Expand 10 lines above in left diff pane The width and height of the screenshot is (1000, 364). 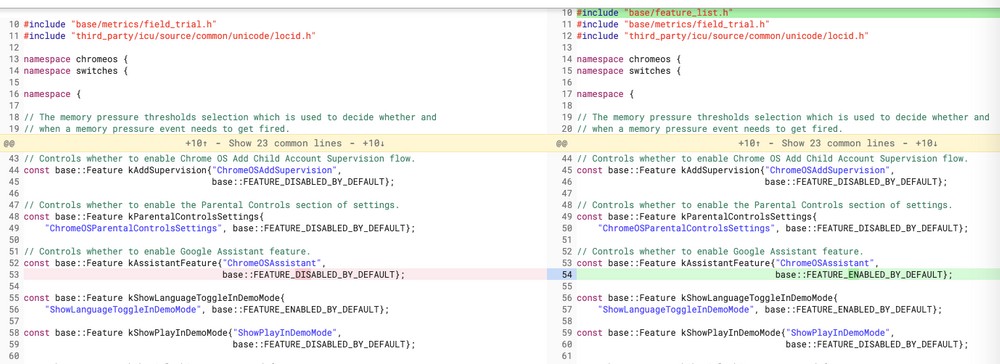195,143
